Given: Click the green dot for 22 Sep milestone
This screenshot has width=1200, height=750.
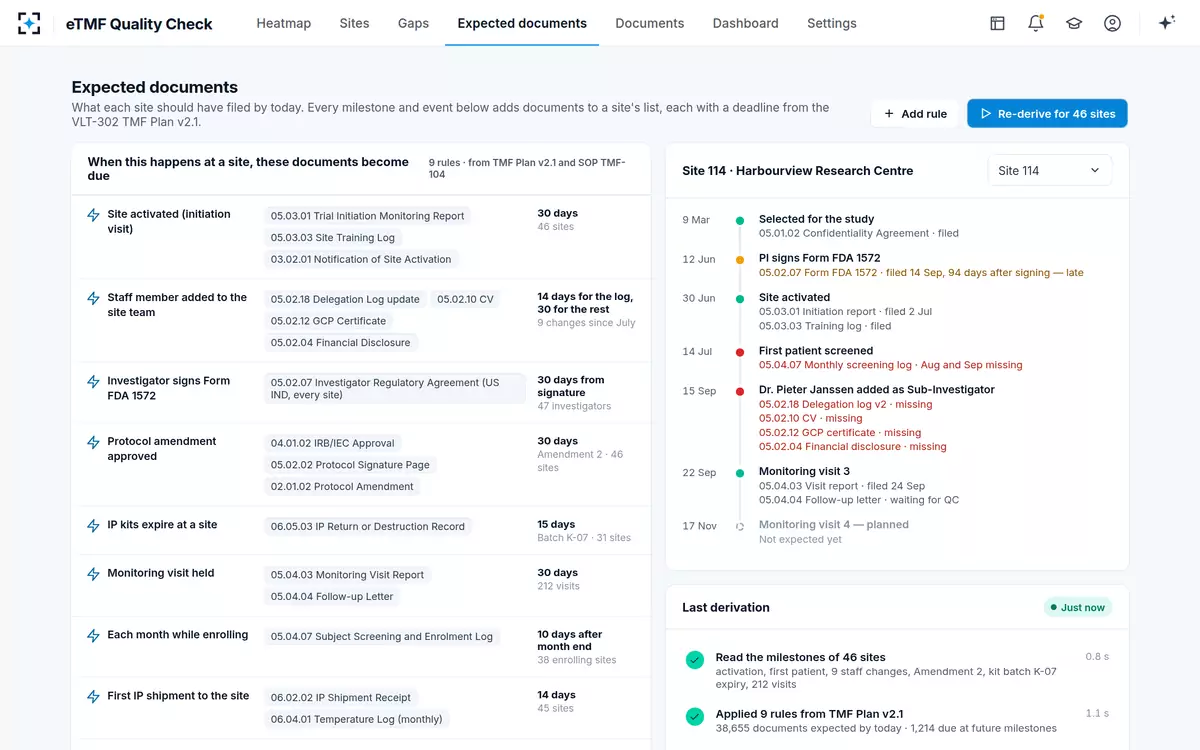Looking at the screenshot, I should pyautogui.click(x=740, y=473).
